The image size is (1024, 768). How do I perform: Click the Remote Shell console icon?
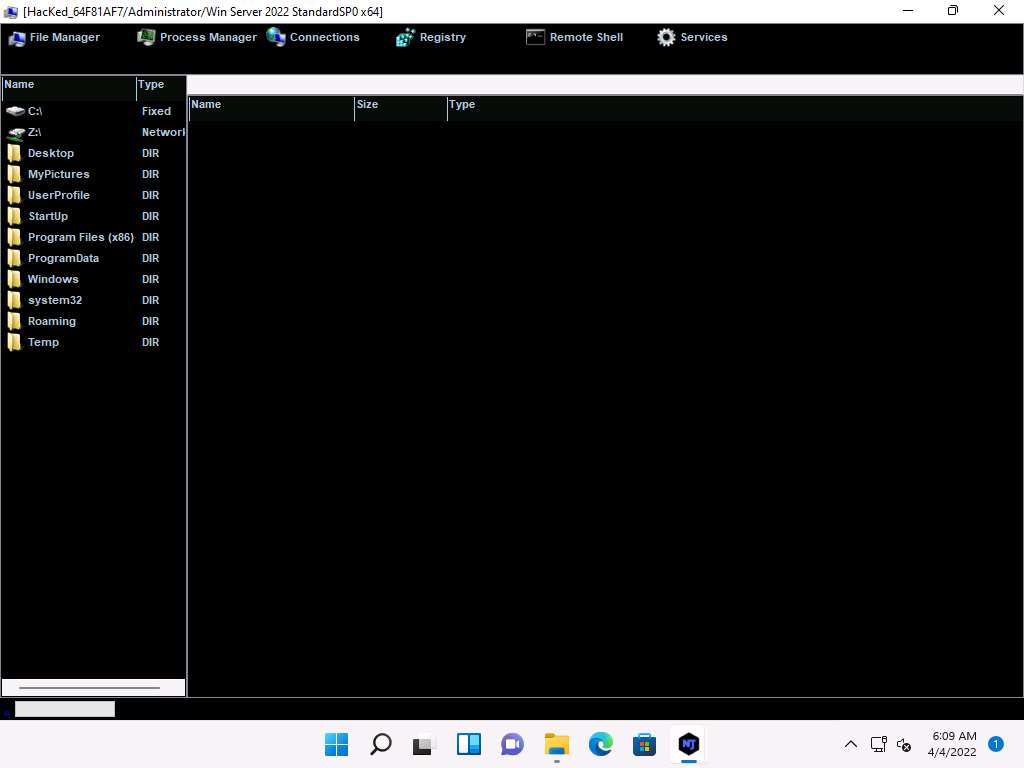(535, 37)
